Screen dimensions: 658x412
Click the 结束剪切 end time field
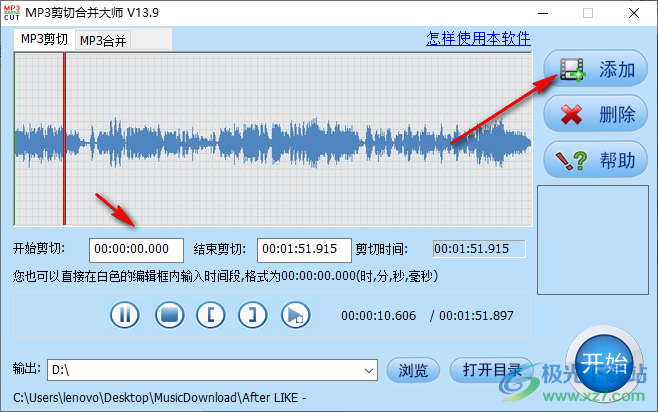tap(304, 250)
